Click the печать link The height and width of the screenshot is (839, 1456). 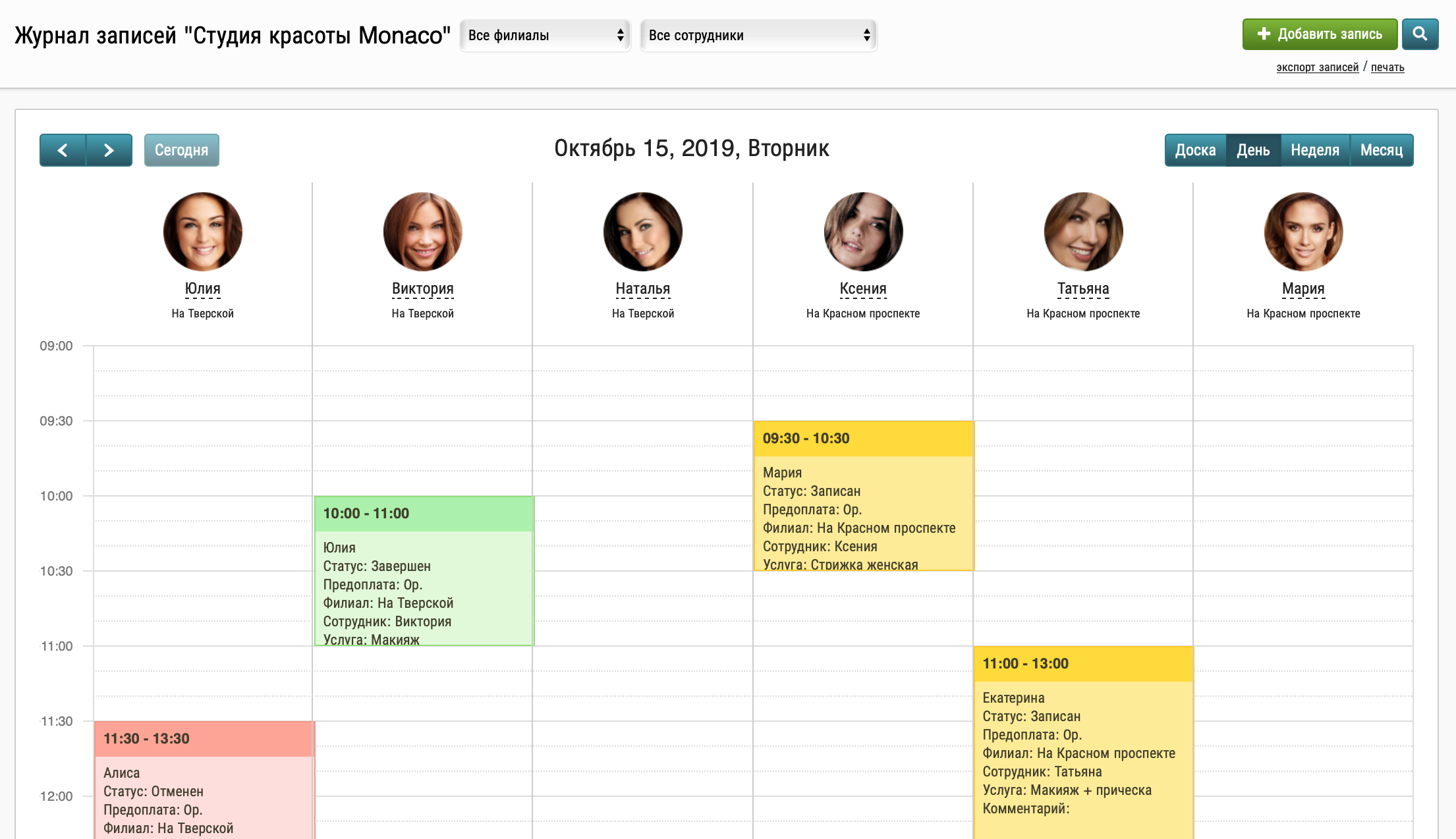pyautogui.click(x=1387, y=67)
